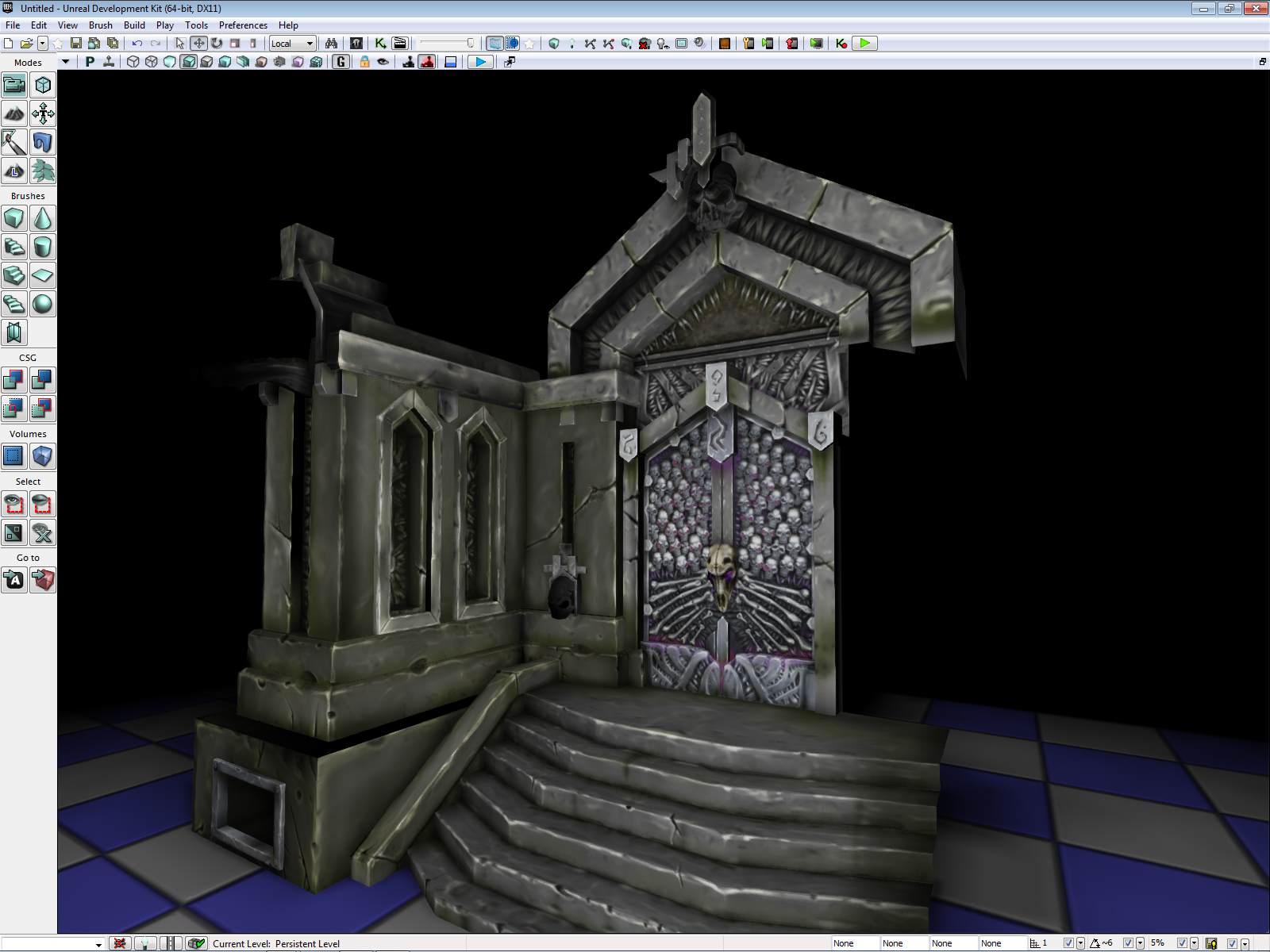Click the Undo arrow
This screenshot has width=1270, height=952.
(x=137, y=44)
